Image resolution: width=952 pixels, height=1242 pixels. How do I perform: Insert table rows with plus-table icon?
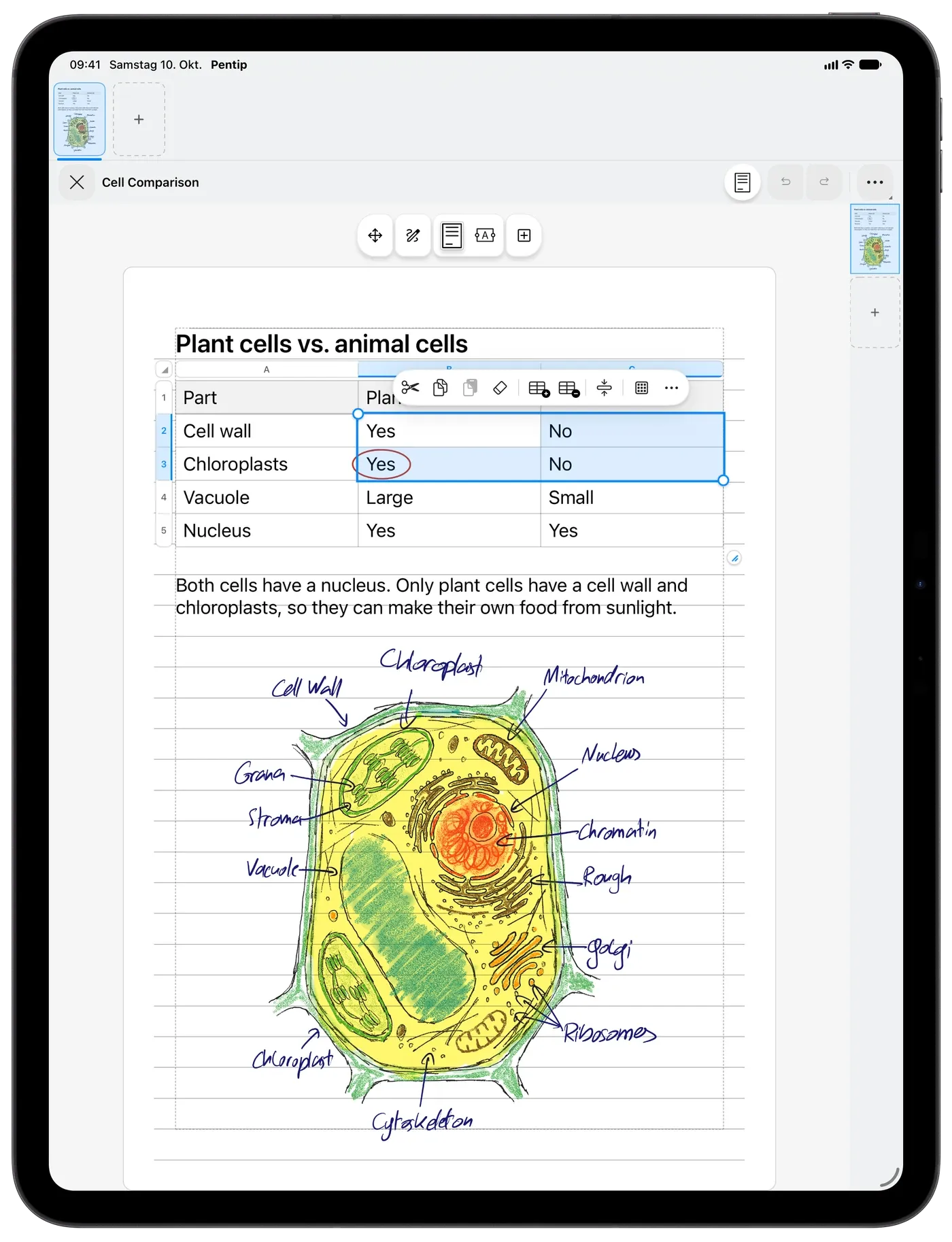tap(539, 388)
